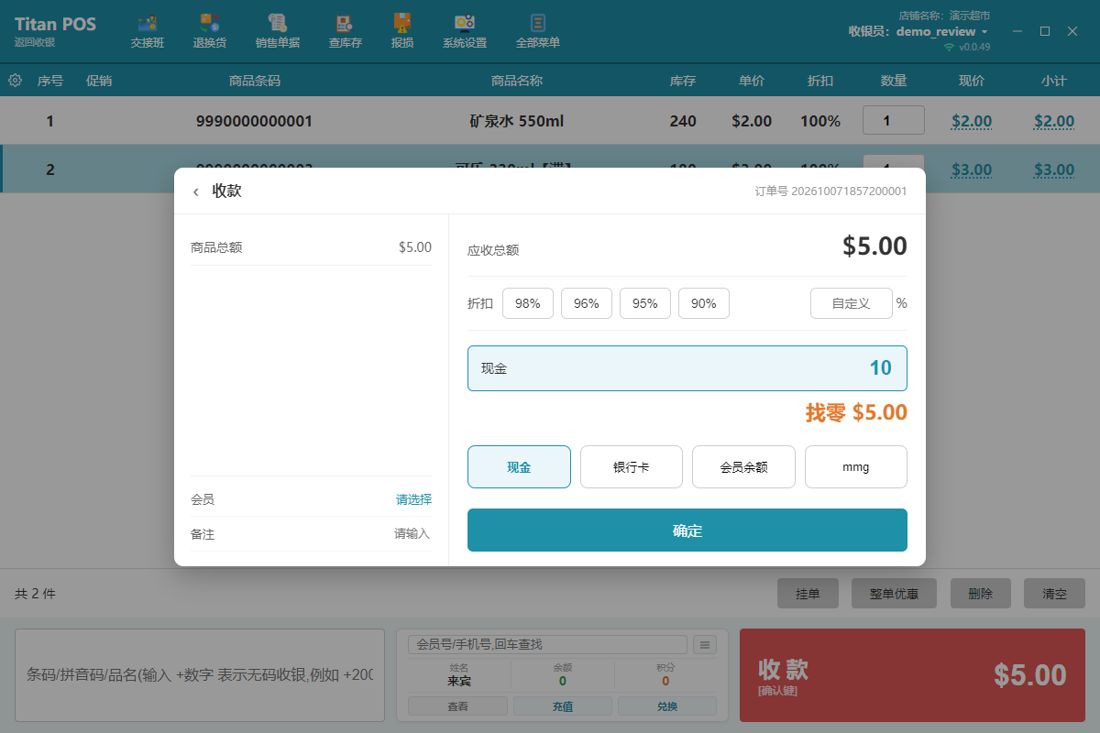Click the 应收总额 $5.00 amount
The image size is (1100, 733).
pyautogui.click(x=875, y=246)
